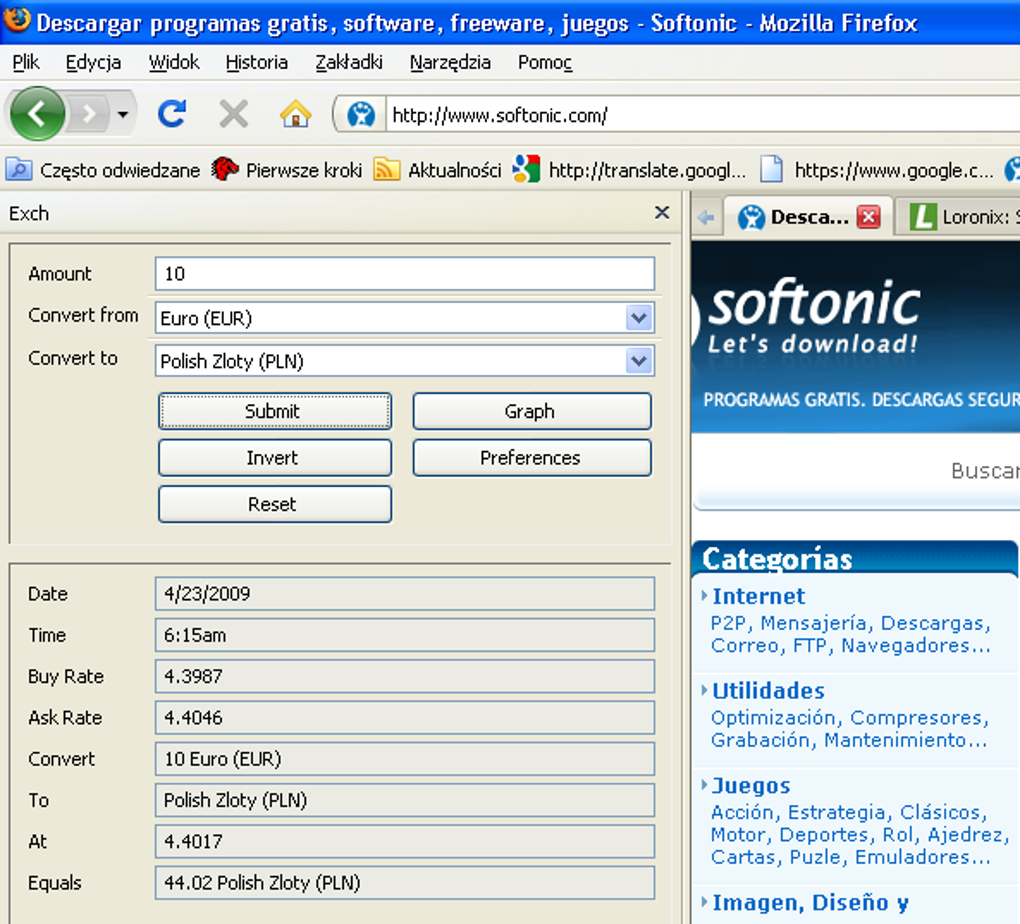Open the Aktualności feed bookmark
This screenshot has height=924, width=1020.
coord(439,170)
